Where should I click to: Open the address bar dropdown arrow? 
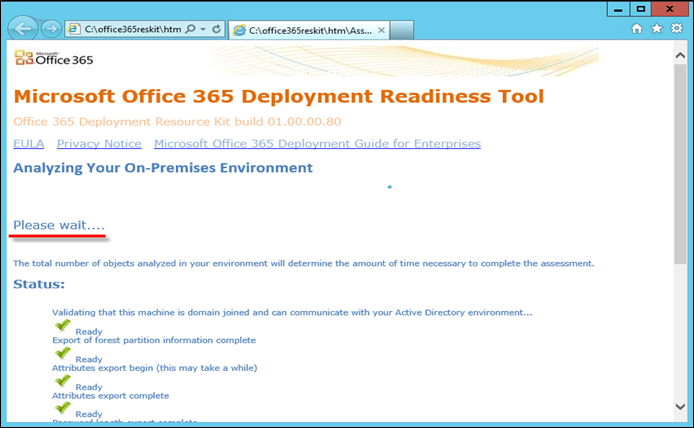[203, 29]
